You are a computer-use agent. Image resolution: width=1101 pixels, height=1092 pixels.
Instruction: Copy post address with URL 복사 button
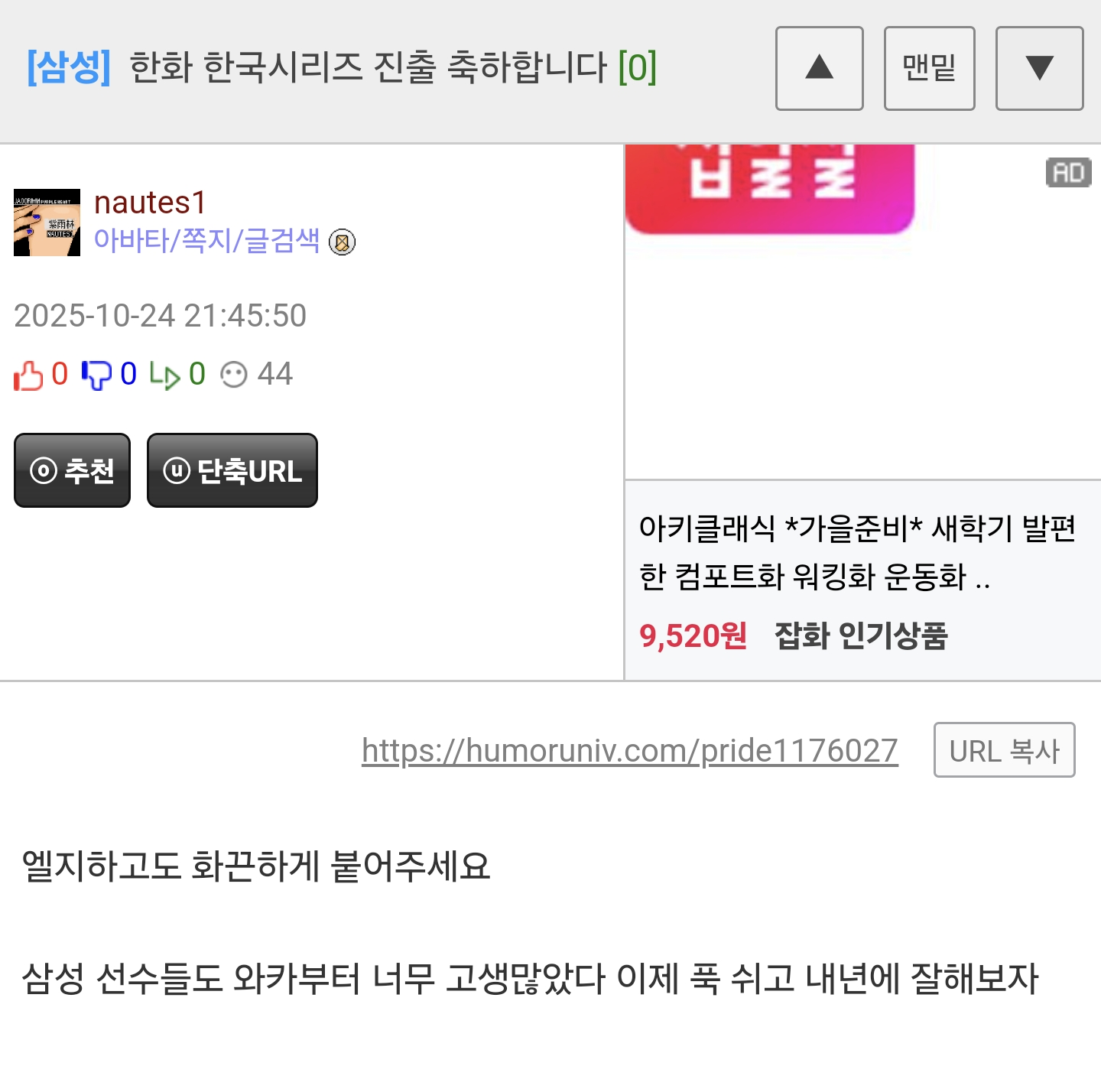[x=1004, y=750]
